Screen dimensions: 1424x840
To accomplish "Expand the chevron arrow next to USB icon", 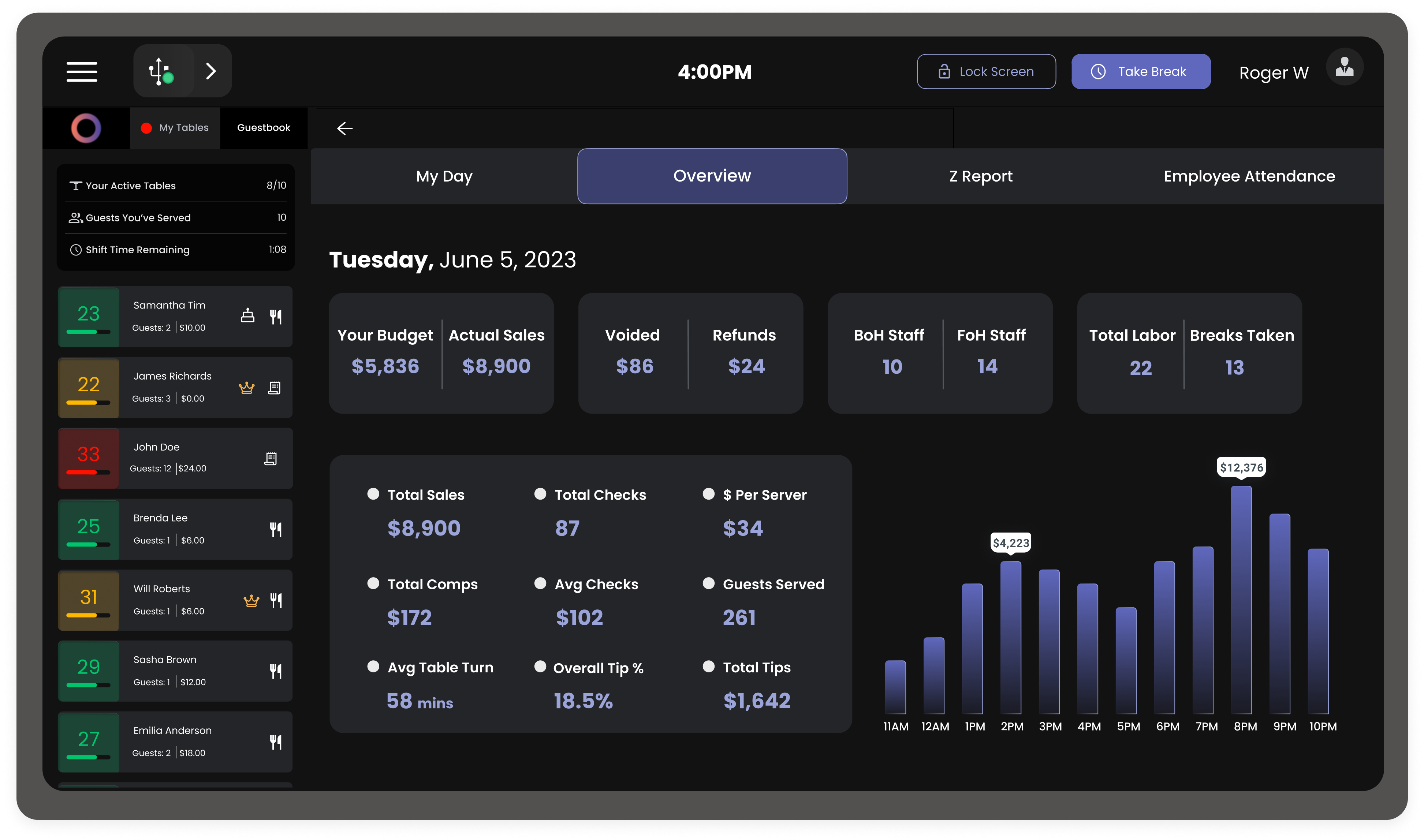I will (211, 71).
